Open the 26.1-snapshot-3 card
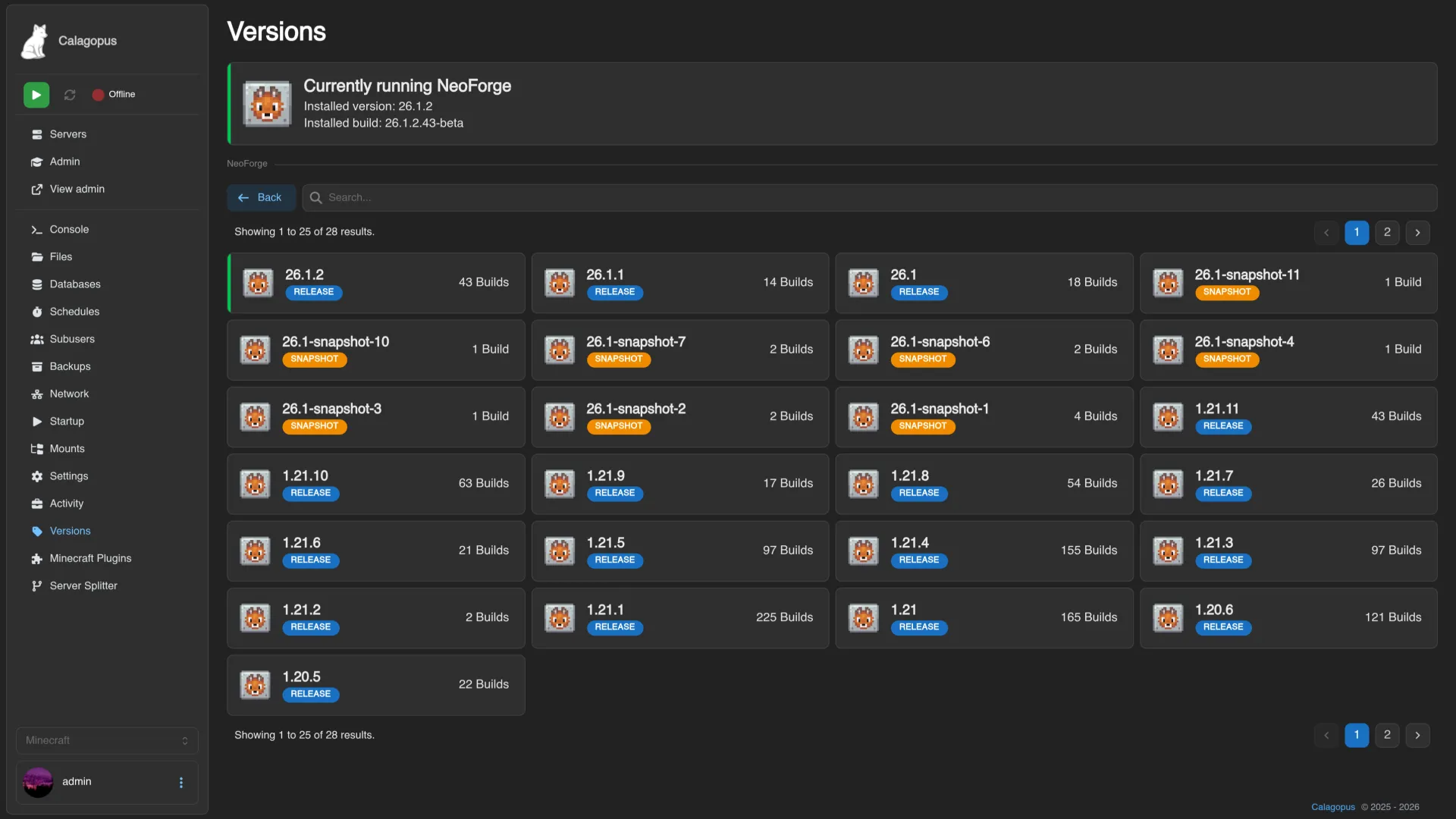This screenshot has height=819, width=1456. pyautogui.click(x=376, y=417)
